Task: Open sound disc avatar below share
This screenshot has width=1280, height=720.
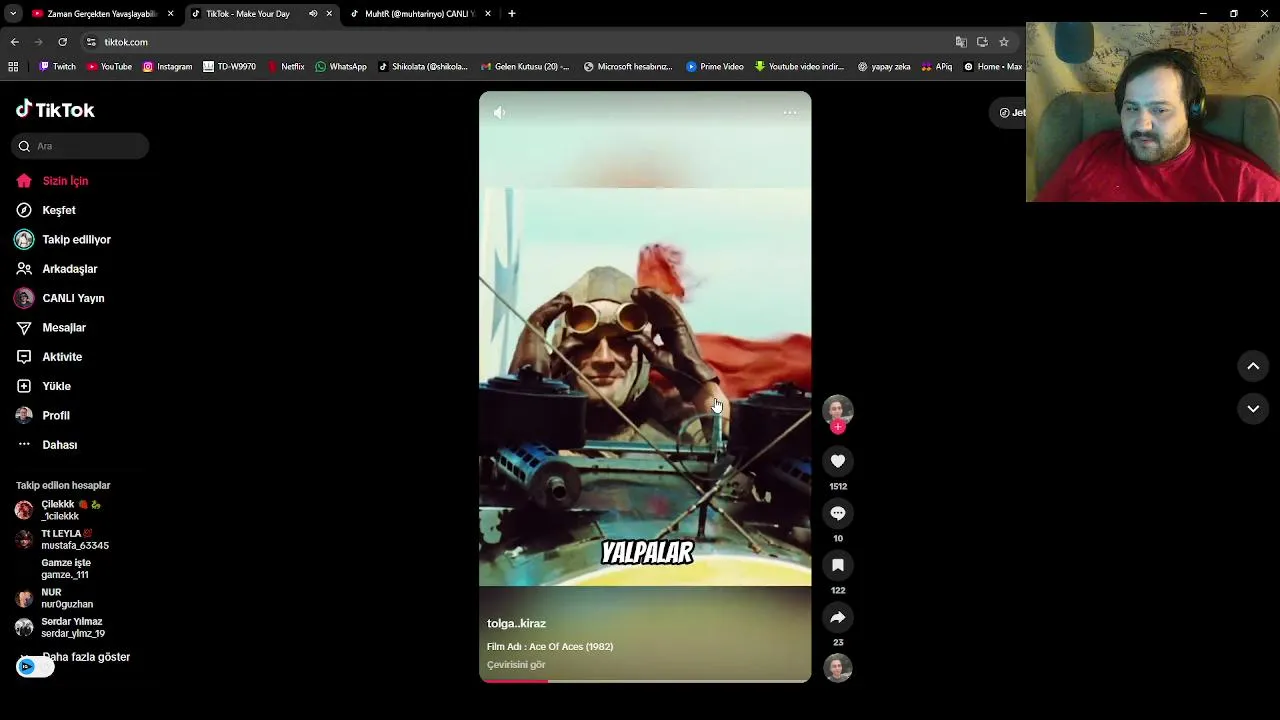Action: coord(838,668)
